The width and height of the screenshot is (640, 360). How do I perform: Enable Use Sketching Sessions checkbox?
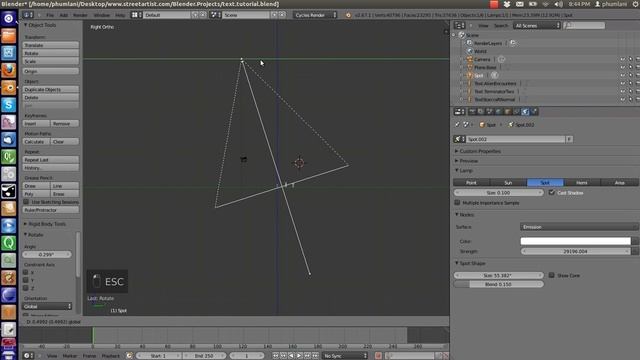(x=26, y=202)
